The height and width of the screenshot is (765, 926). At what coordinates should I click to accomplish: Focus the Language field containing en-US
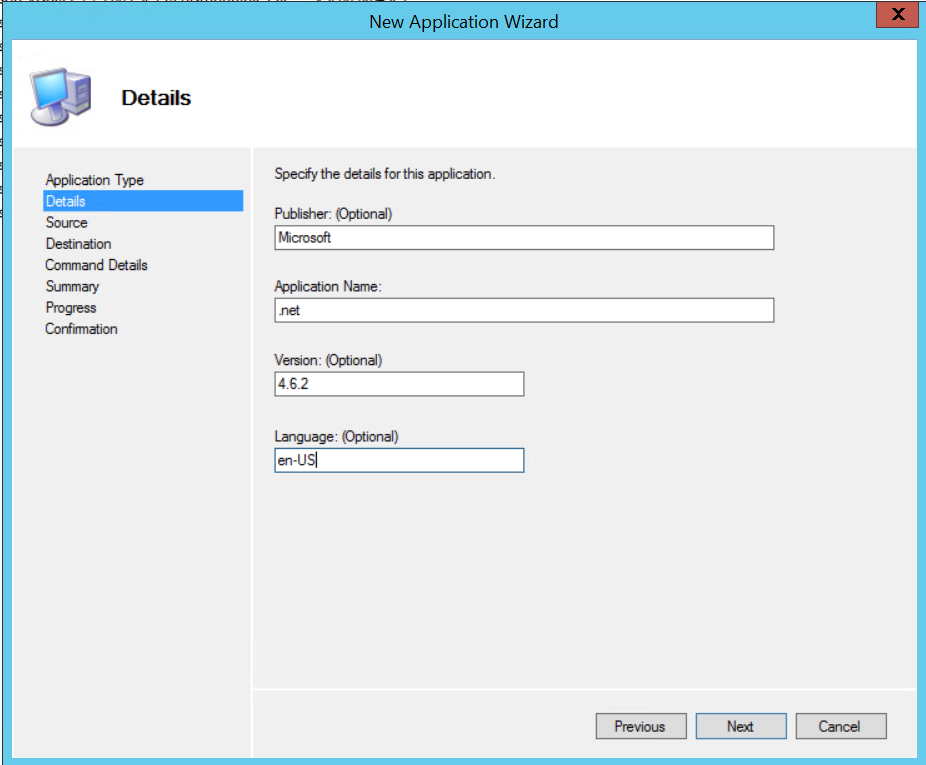point(399,460)
